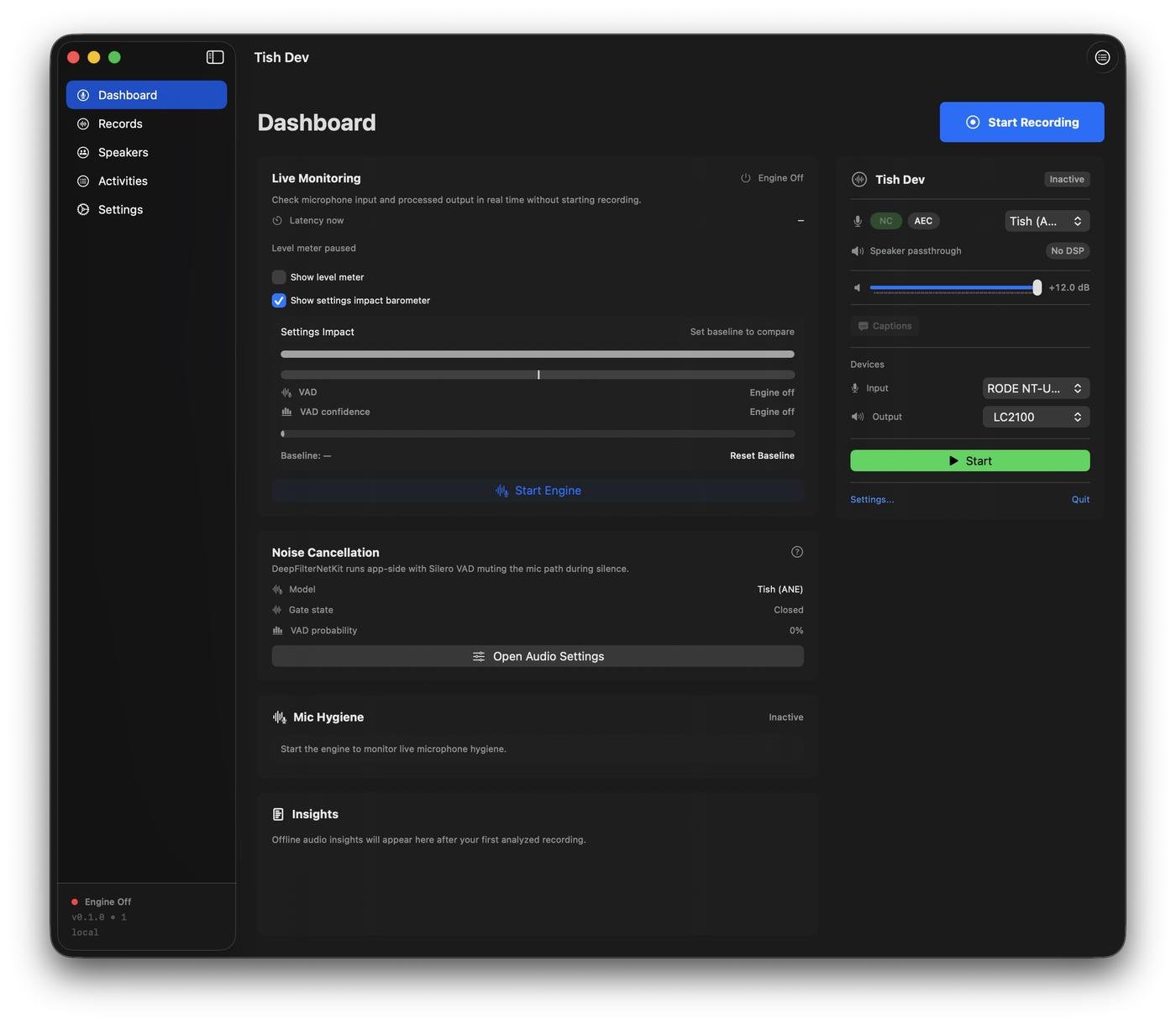Uncheck Show settings impact barometer
The image size is (1176, 1024).
(x=279, y=301)
